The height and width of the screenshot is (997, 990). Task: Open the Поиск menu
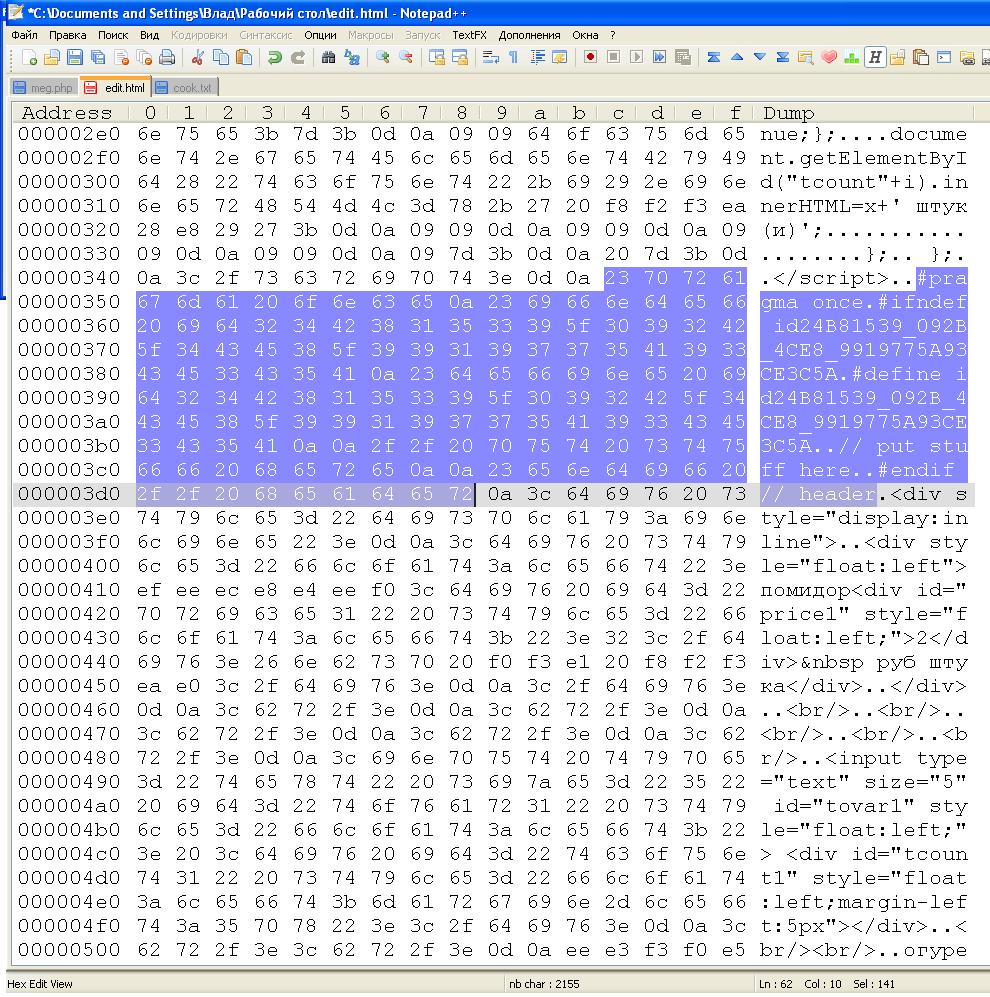coord(113,36)
